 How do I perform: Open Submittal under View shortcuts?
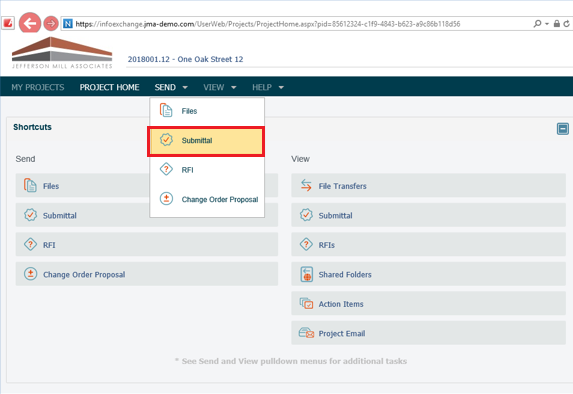tap(428, 215)
